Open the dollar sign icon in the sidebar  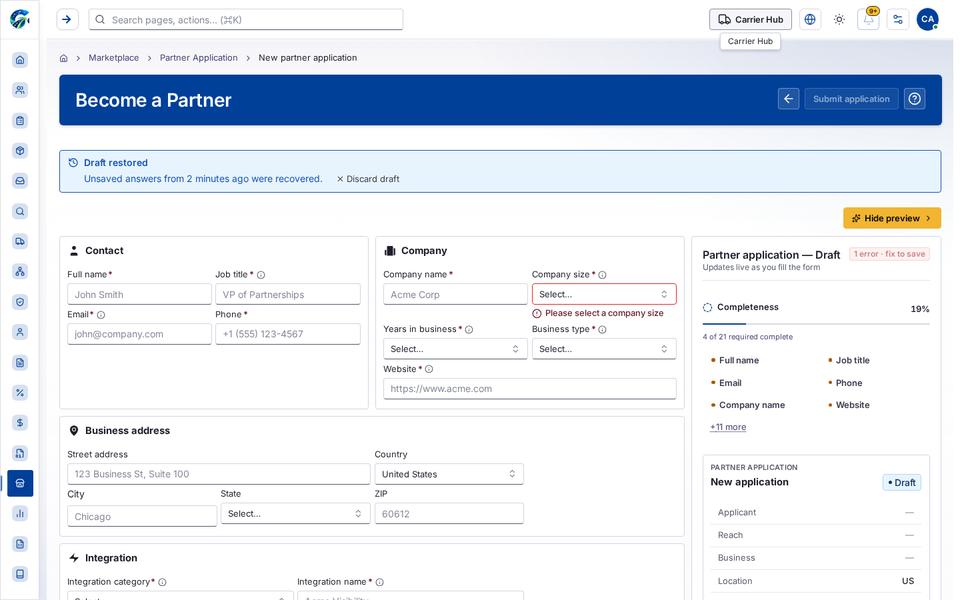click(20, 422)
